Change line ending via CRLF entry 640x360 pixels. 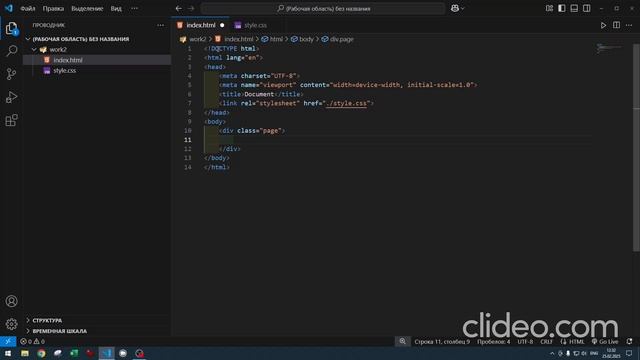(x=546, y=341)
